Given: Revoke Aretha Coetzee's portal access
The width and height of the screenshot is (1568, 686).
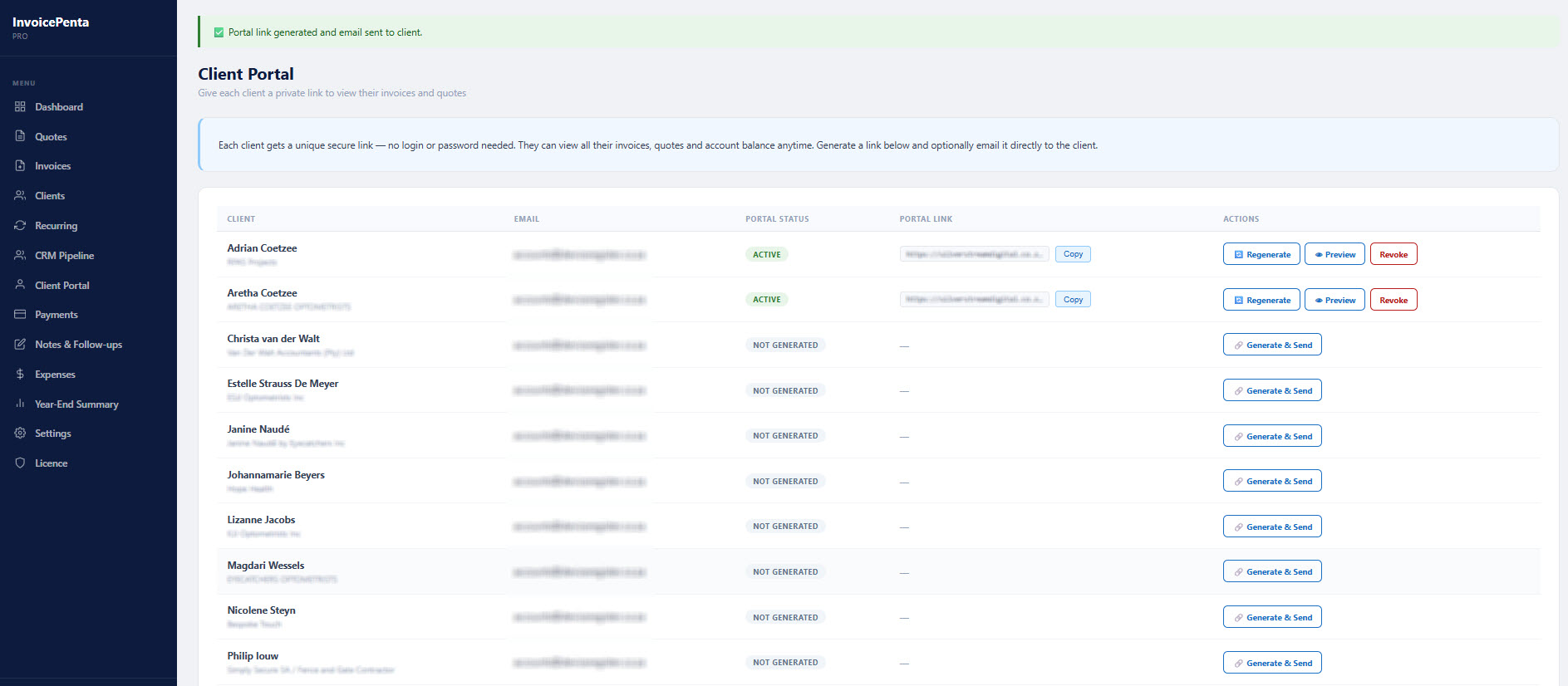Looking at the screenshot, I should click(x=1394, y=300).
